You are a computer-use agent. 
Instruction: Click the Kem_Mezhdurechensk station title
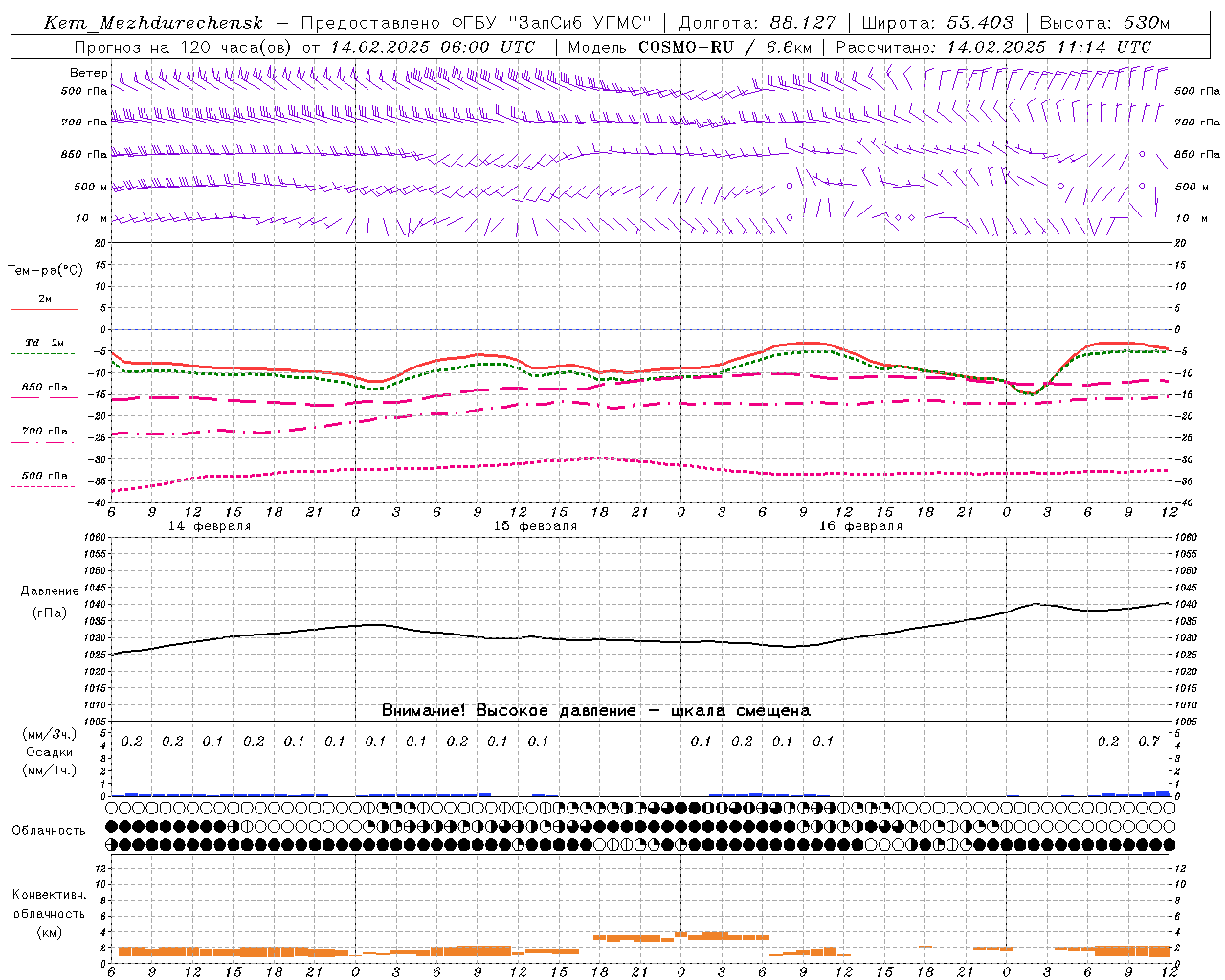tap(153, 23)
